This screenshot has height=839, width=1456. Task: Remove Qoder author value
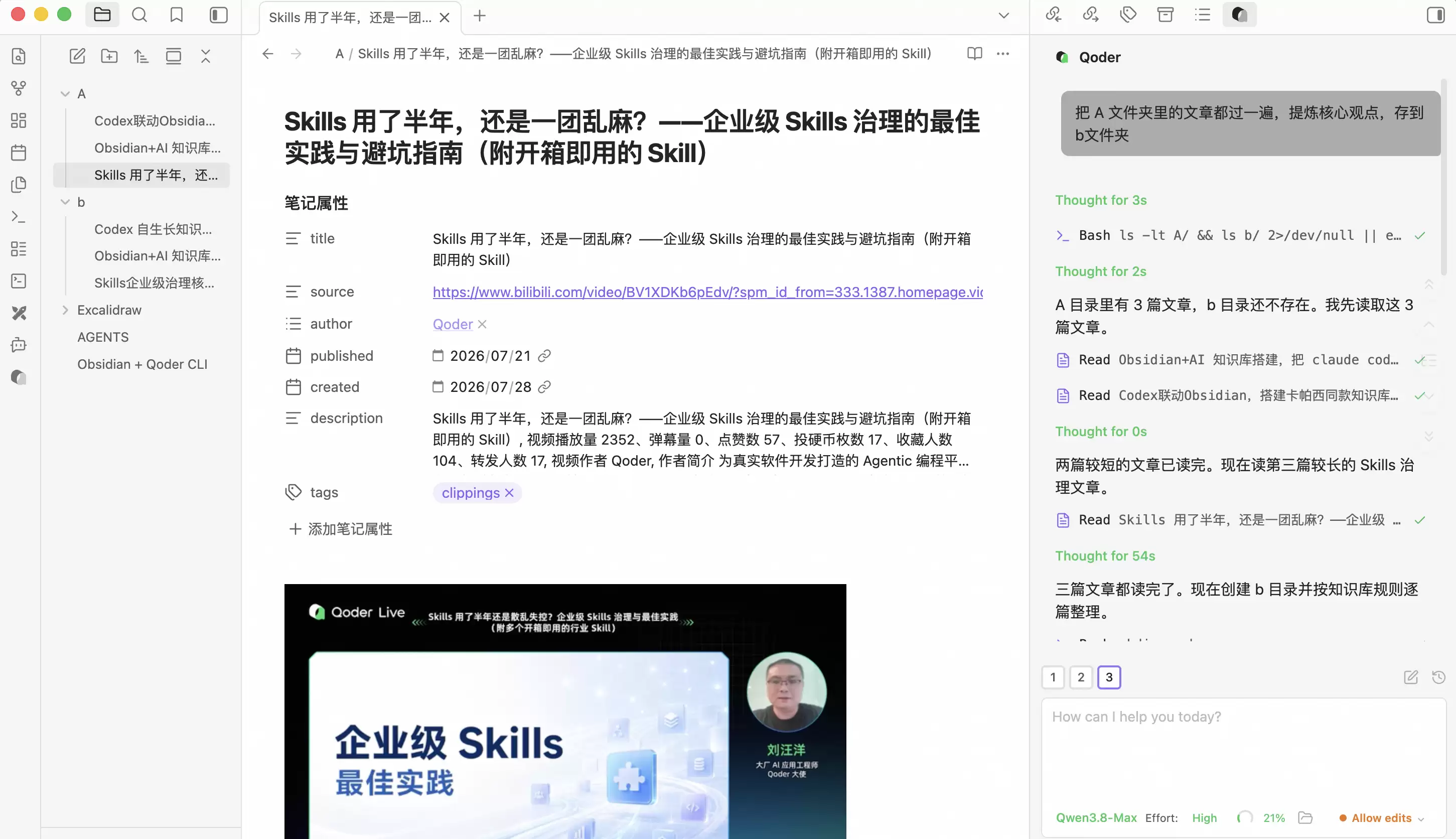pyautogui.click(x=482, y=325)
